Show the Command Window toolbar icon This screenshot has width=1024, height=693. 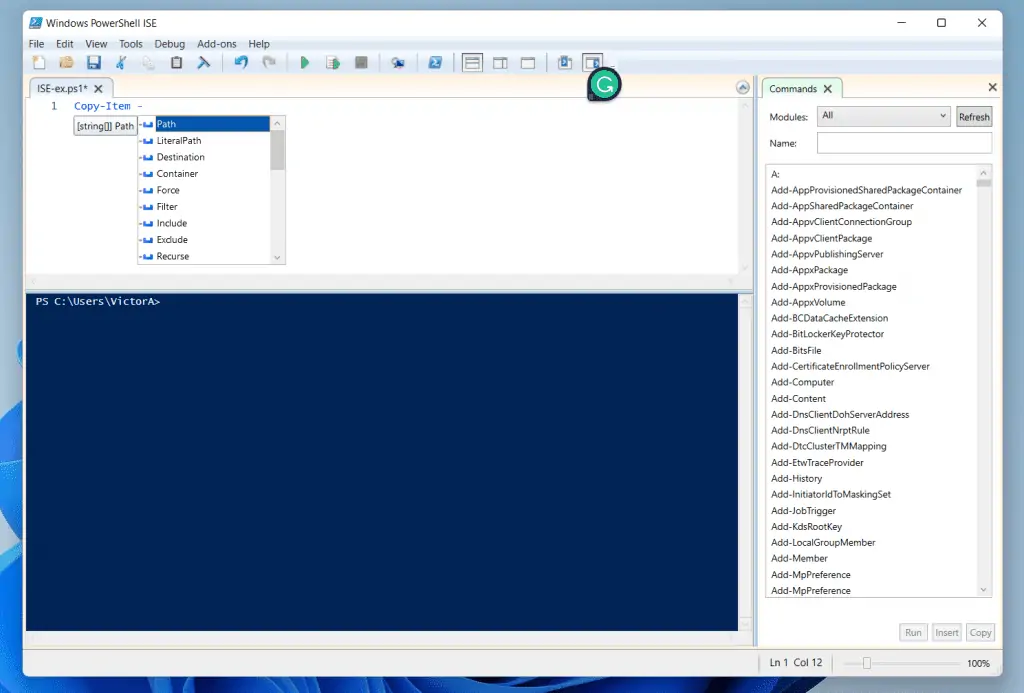coord(565,63)
